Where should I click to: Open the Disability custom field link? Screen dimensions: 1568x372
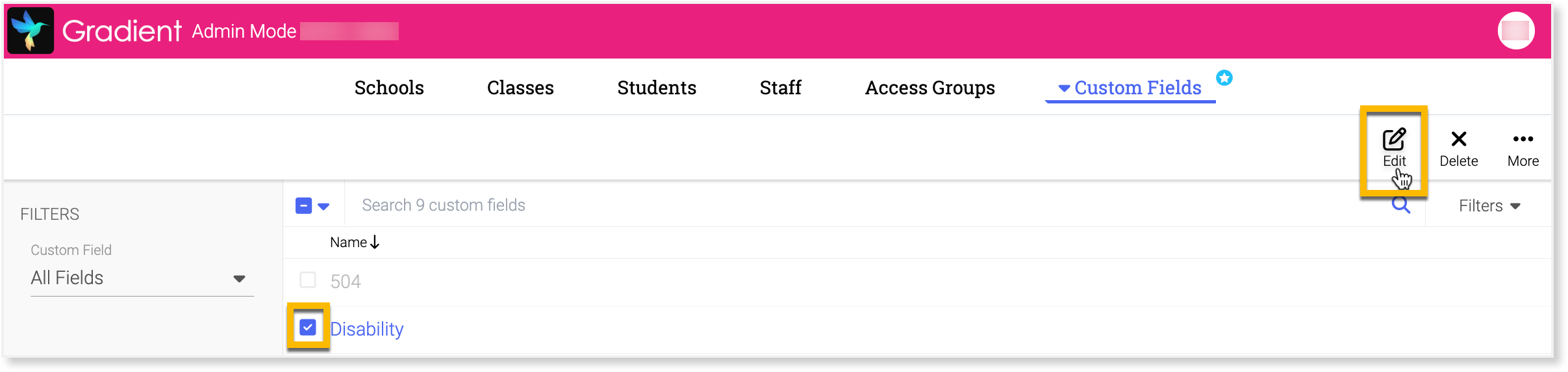click(367, 329)
